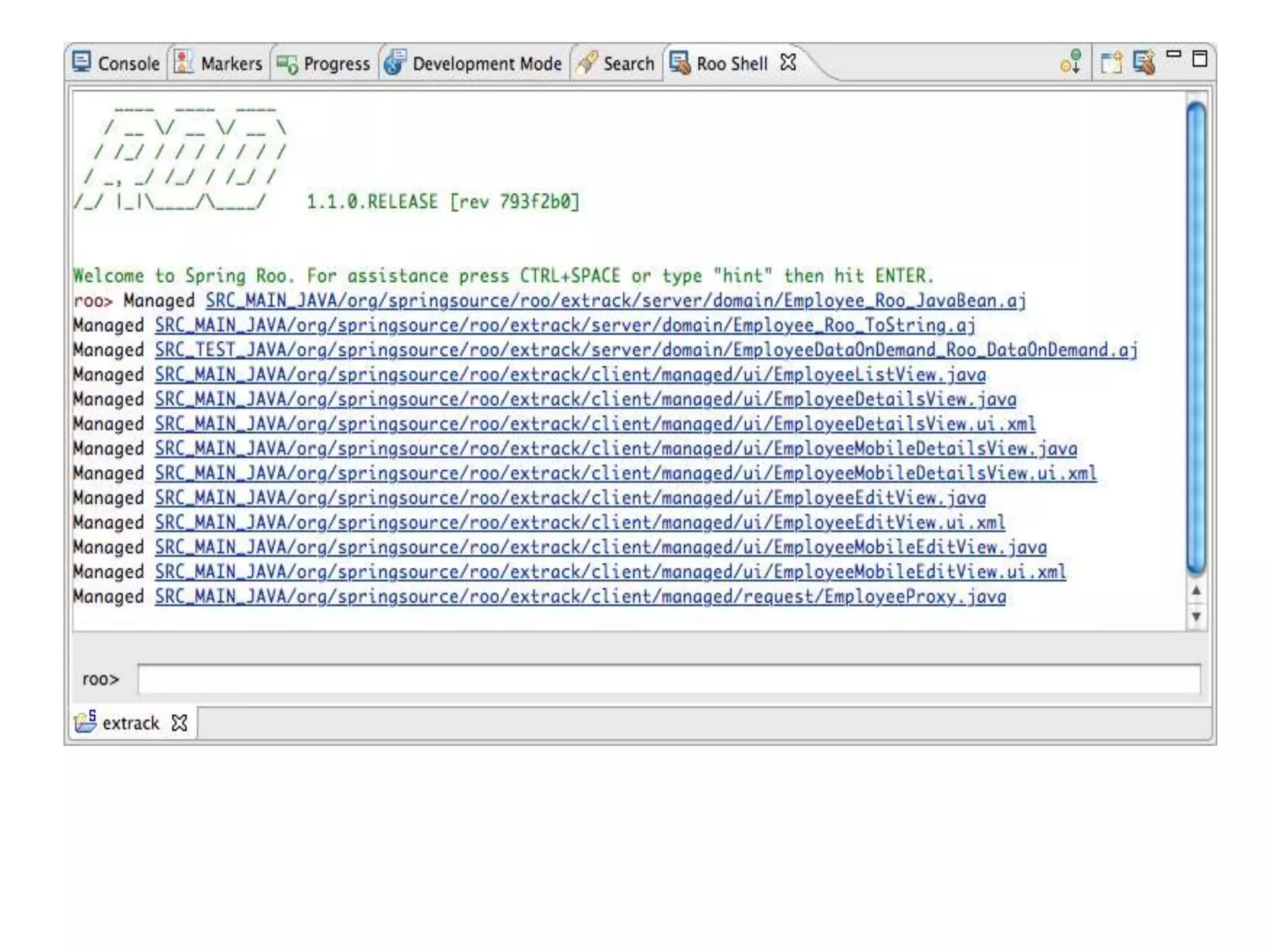1270x952 pixels.
Task: Close the Roo Shell view
Action: point(788,63)
